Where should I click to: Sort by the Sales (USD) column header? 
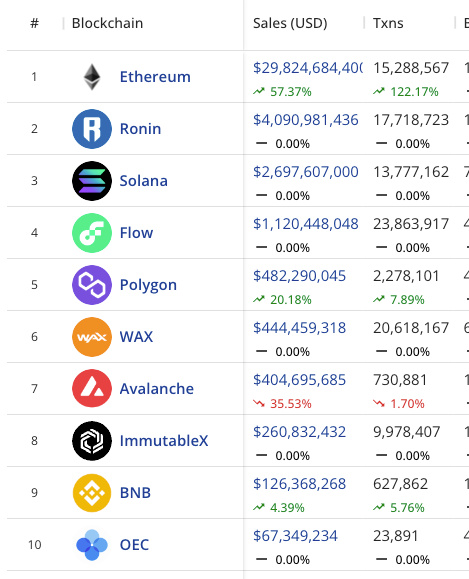coord(290,23)
